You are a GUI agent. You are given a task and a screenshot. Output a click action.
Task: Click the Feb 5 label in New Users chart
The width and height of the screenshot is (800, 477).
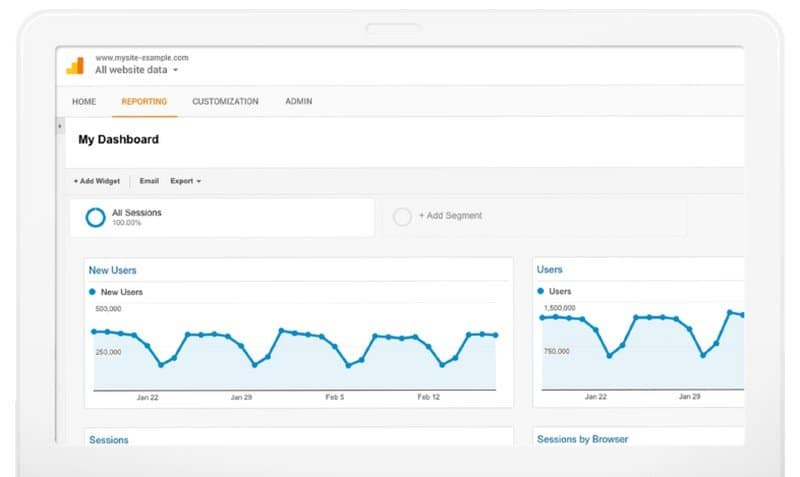click(x=335, y=397)
